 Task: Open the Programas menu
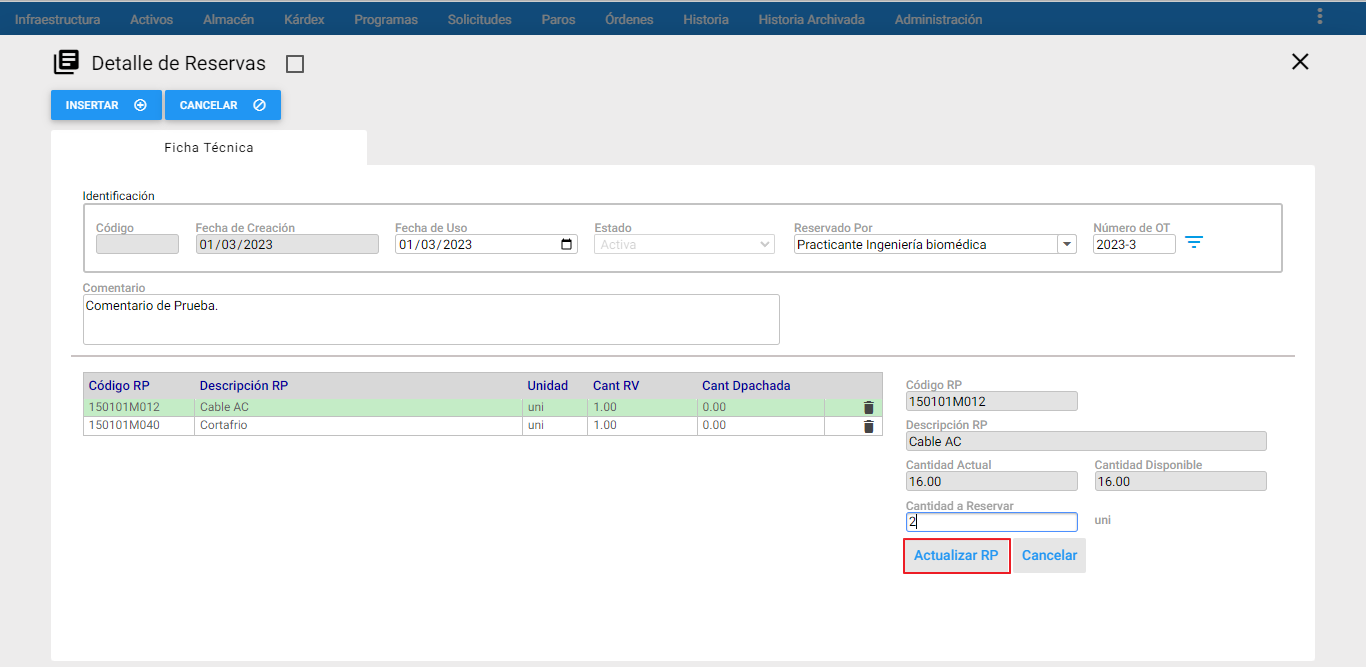point(386,19)
